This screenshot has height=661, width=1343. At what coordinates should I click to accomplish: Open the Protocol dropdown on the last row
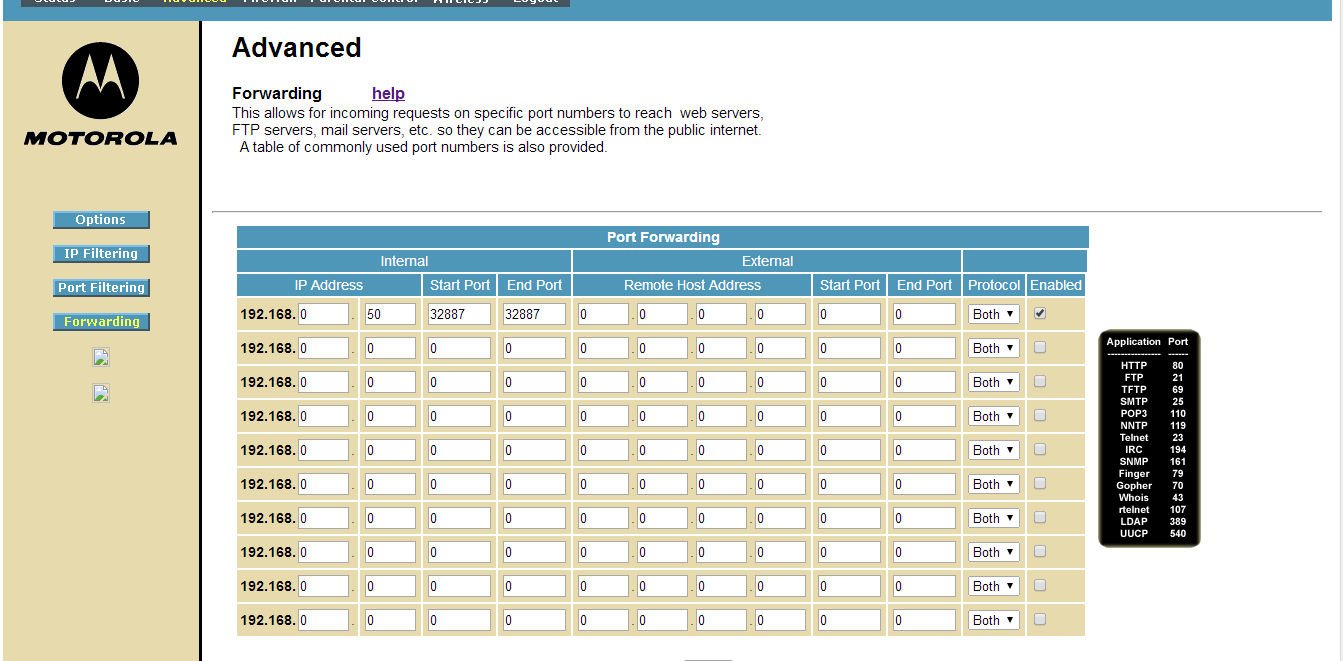pyautogui.click(x=992, y=619)
